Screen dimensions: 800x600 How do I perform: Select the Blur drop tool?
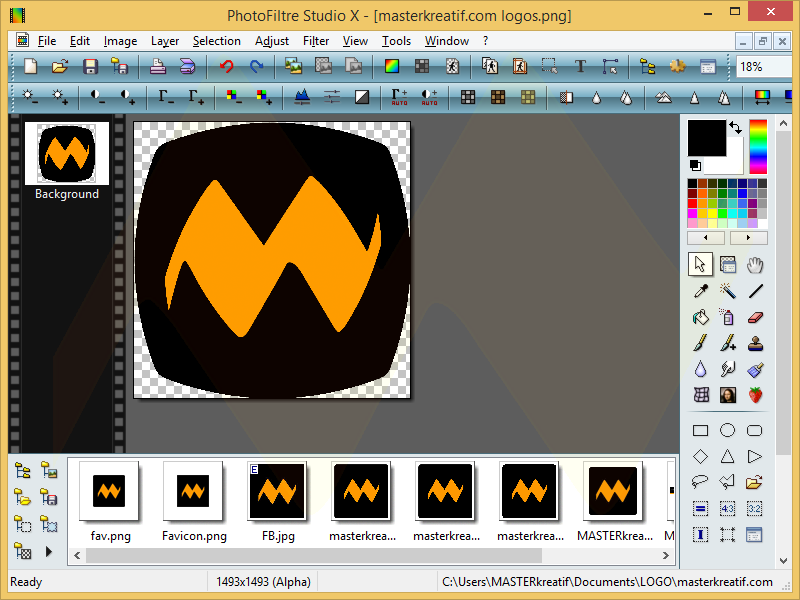pyautogui.click(x=701, y=369)
